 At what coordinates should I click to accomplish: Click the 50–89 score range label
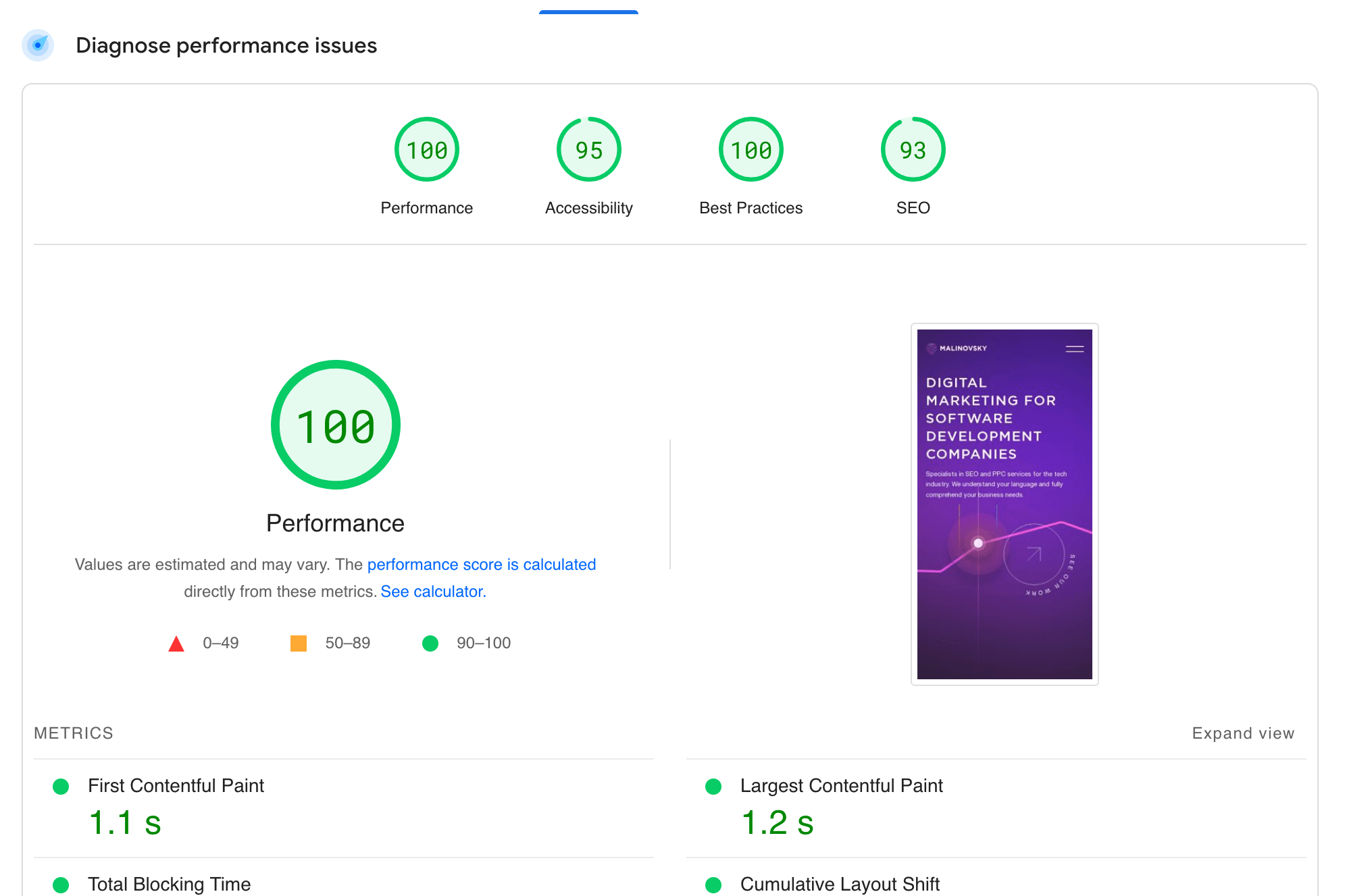pos(348,643)
